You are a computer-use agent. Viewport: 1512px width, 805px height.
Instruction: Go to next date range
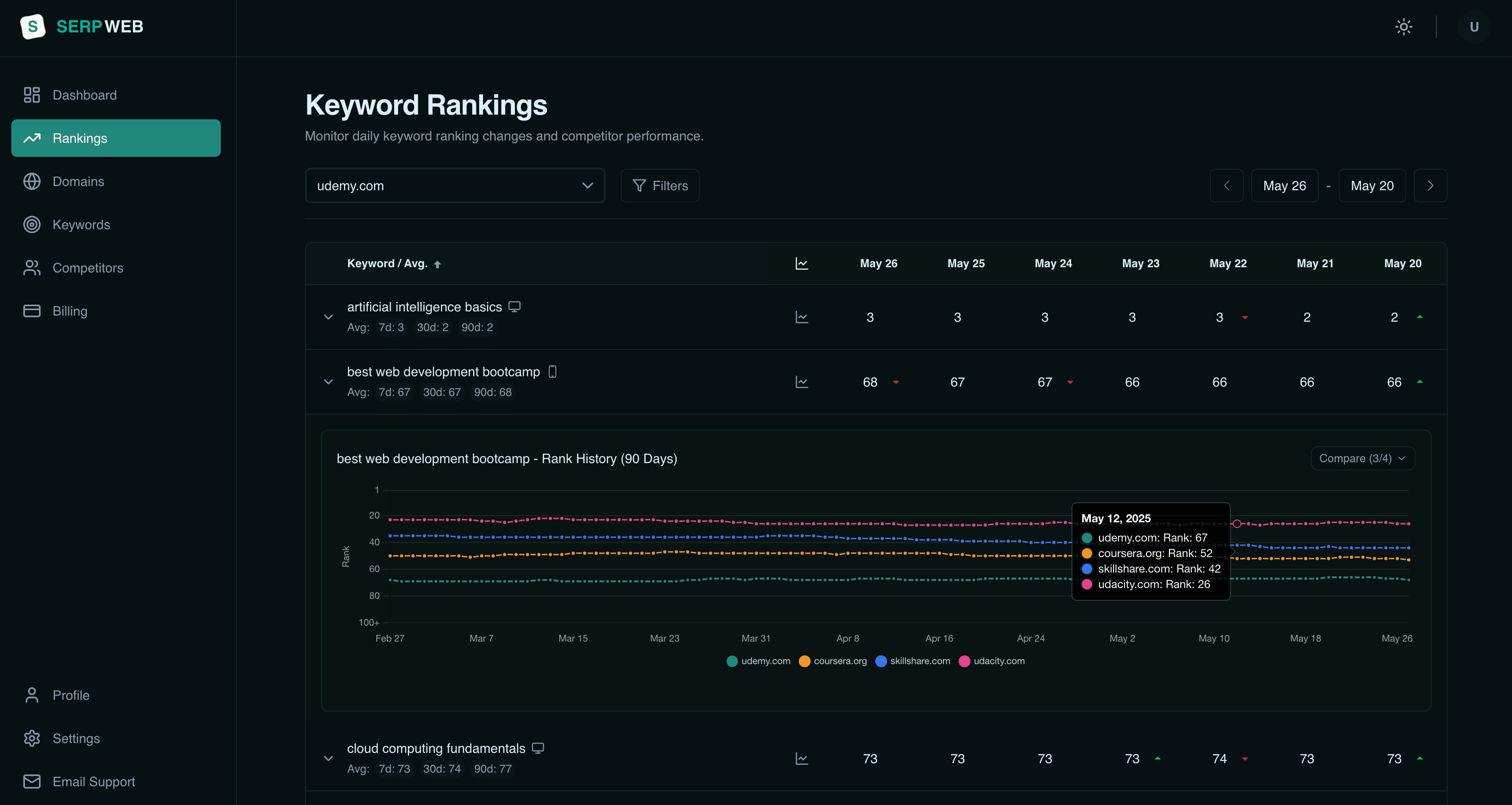(1430, 186)
